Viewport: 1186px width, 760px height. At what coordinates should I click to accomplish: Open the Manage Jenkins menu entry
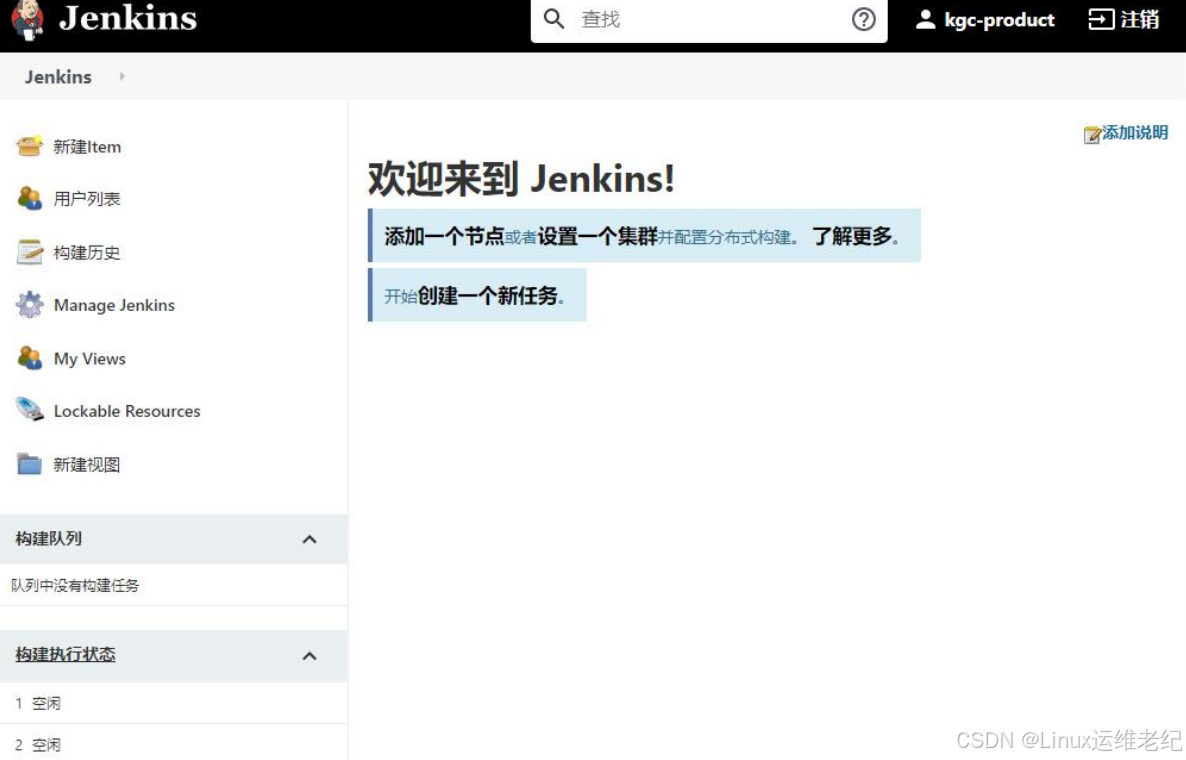click(x=114, y=306)
